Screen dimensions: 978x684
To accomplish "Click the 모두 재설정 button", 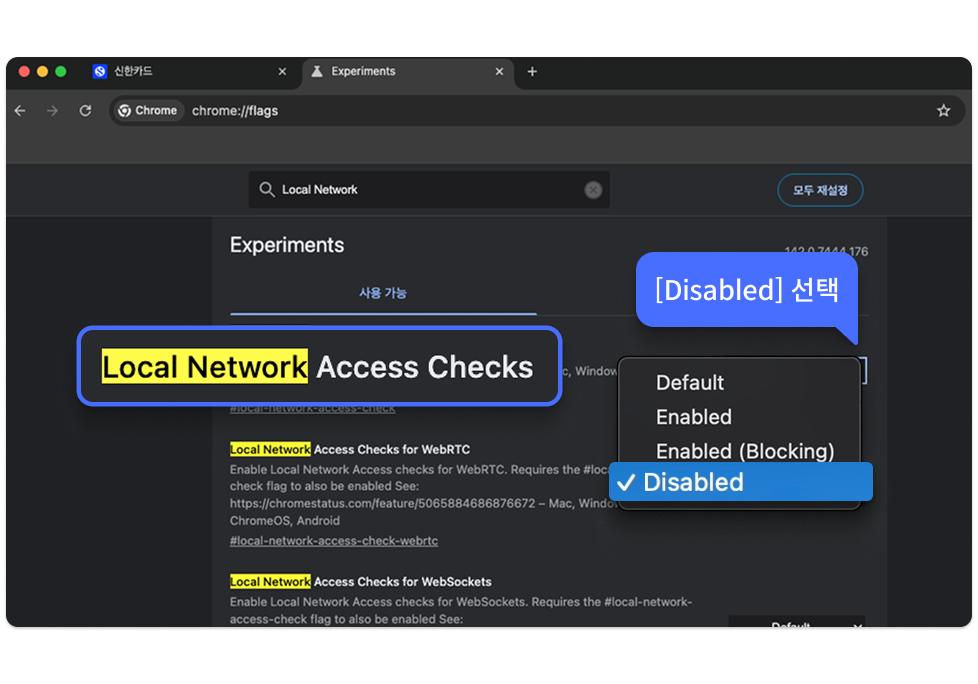I will tap(820, 190).
